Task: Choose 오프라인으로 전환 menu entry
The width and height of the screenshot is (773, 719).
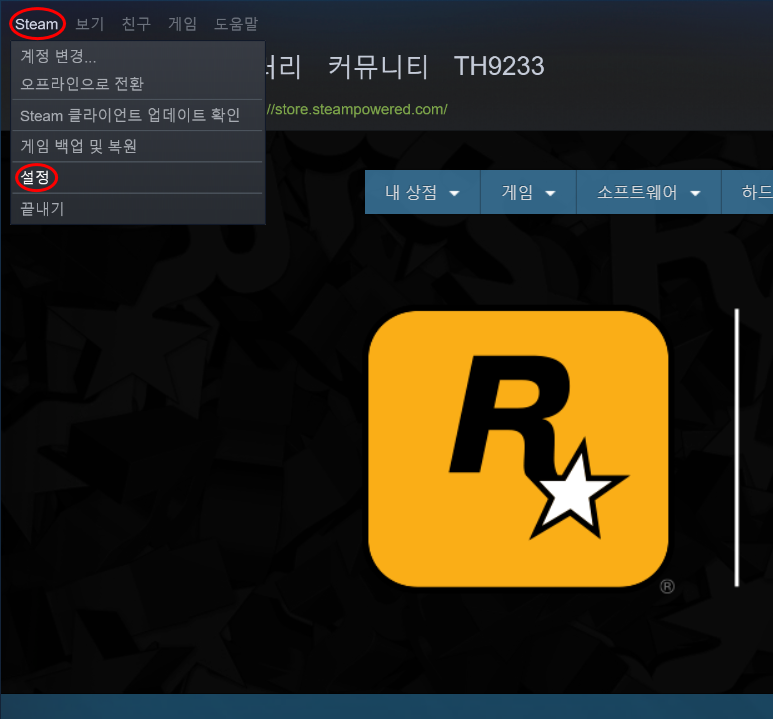Action: (x=138, y=84)
